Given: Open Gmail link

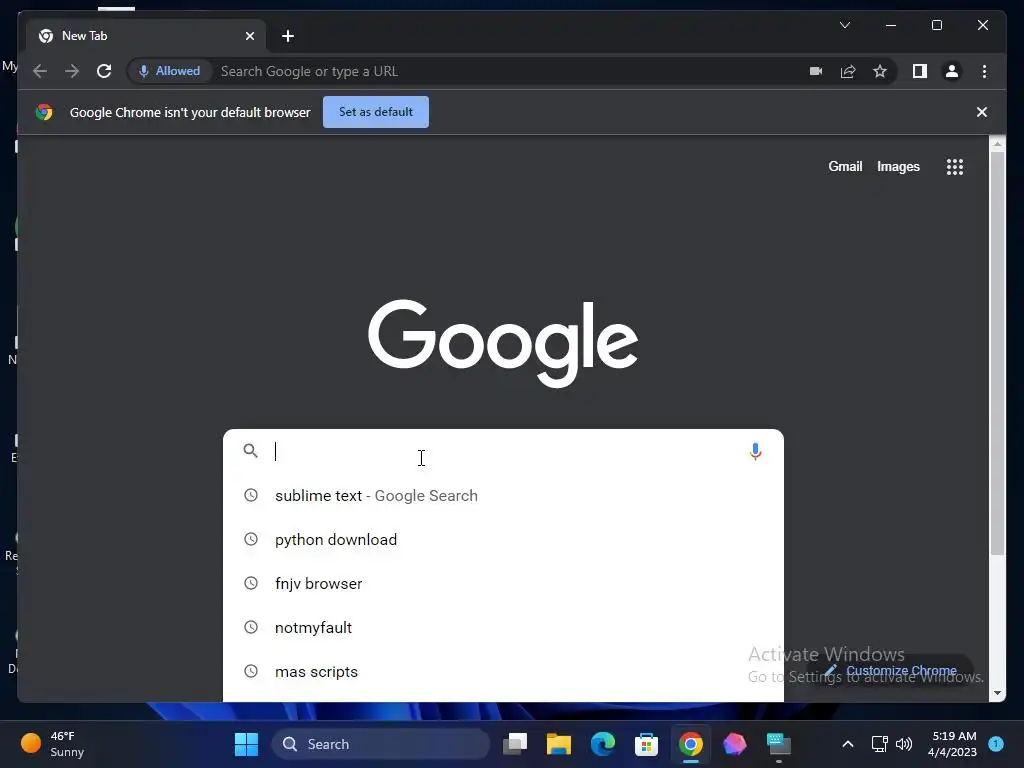Looking at the screenshot, I should 845,167.
